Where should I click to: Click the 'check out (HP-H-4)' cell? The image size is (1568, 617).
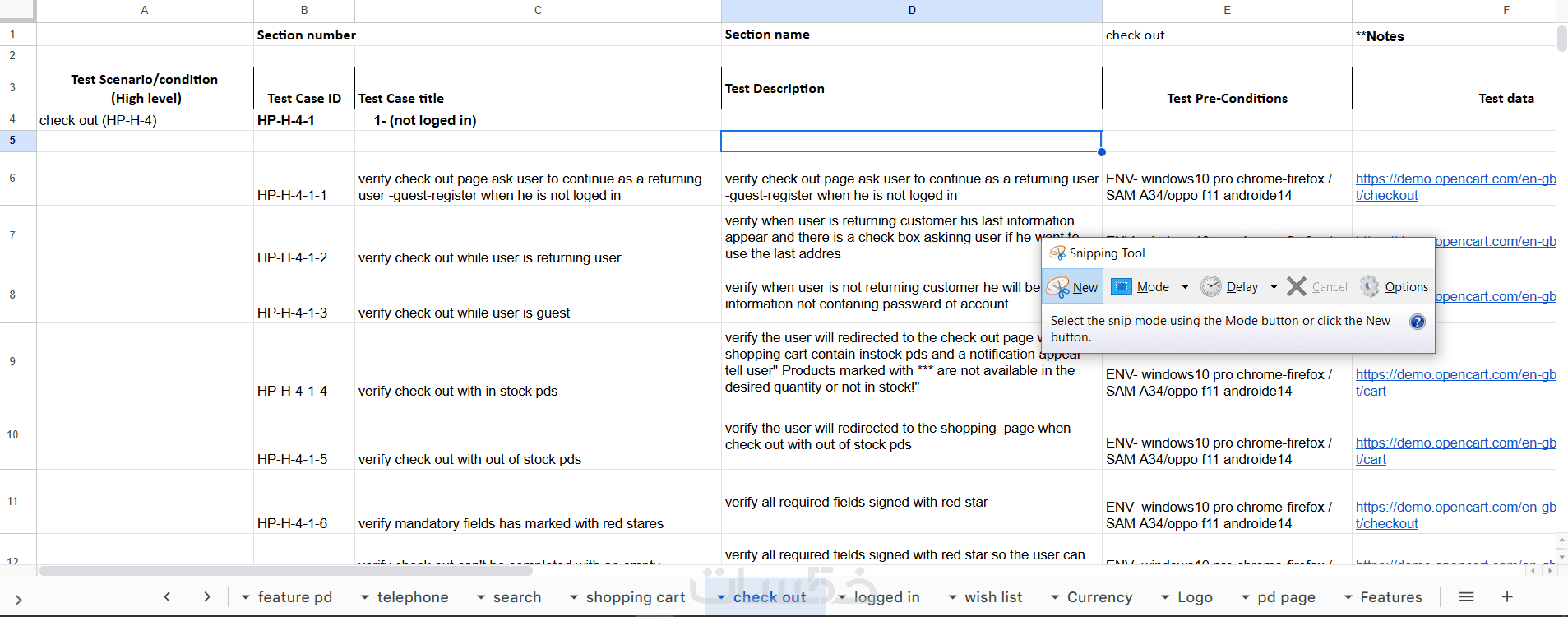tap(145, 120)
